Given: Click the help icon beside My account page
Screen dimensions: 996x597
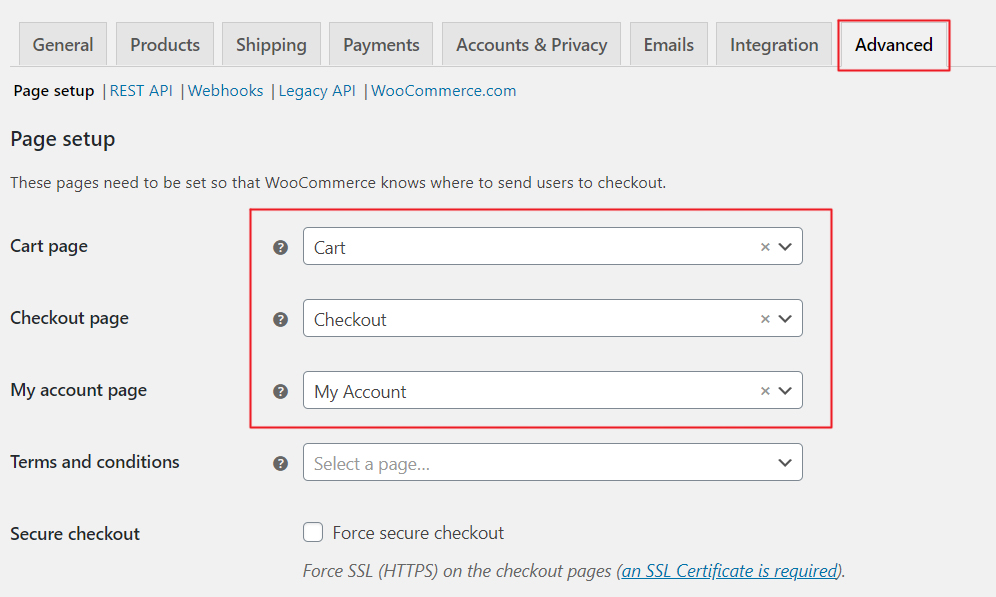Looking at the screenshot, I should [281, 391].
